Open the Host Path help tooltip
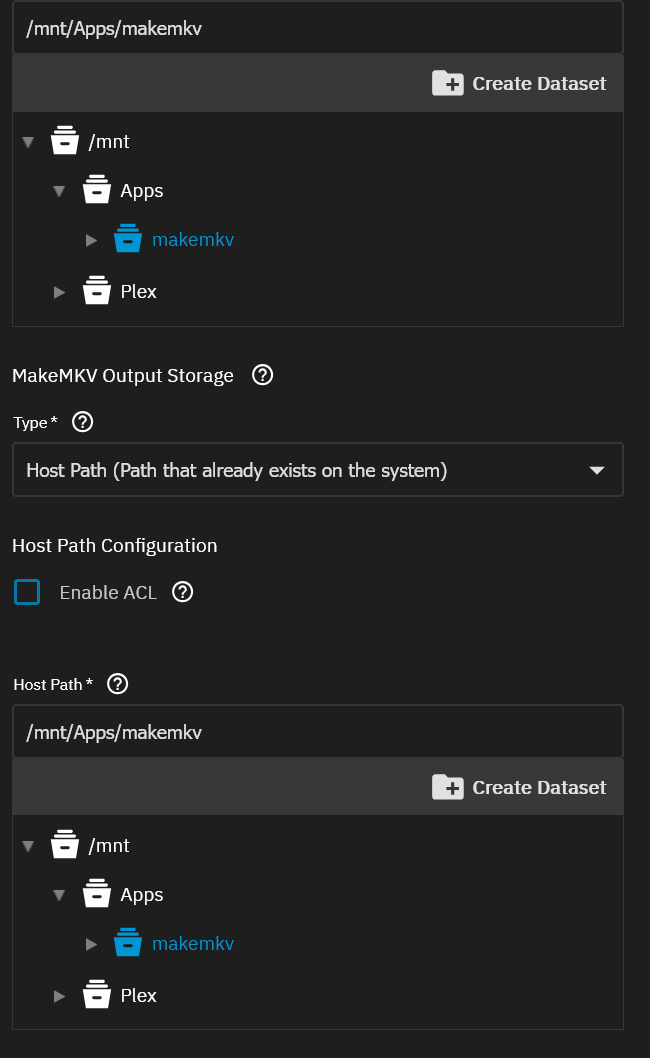650x1058 pixels. tap(118, 684)
